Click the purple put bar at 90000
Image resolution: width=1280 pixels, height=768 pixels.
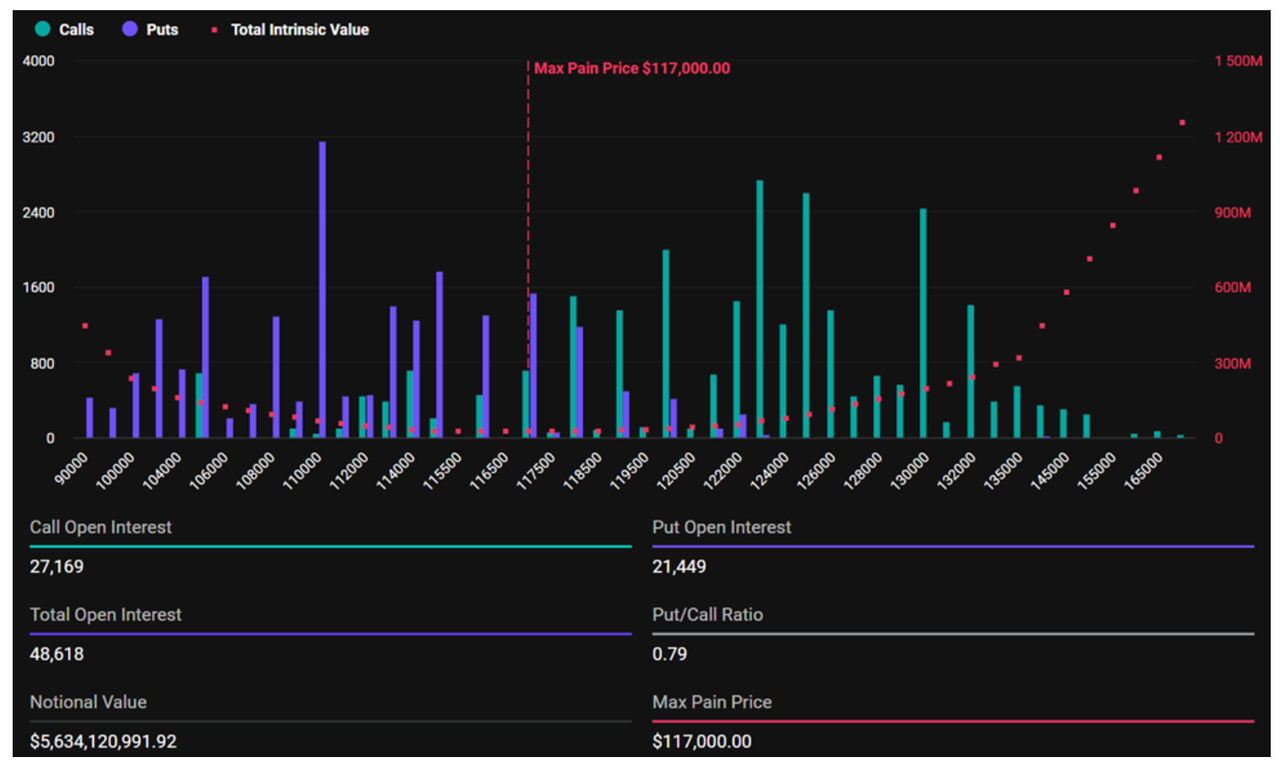[x=89, y=418]
